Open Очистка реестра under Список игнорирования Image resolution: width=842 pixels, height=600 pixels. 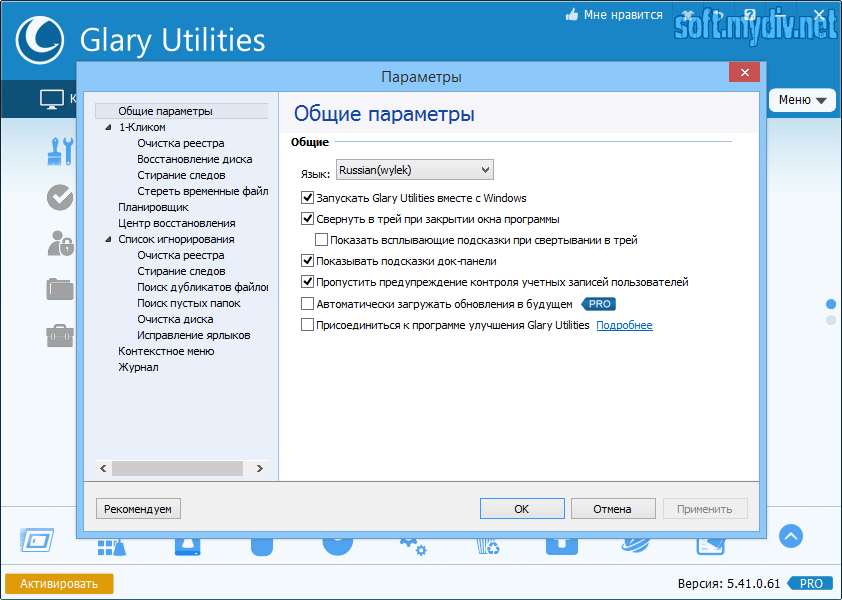coord(180,255)
